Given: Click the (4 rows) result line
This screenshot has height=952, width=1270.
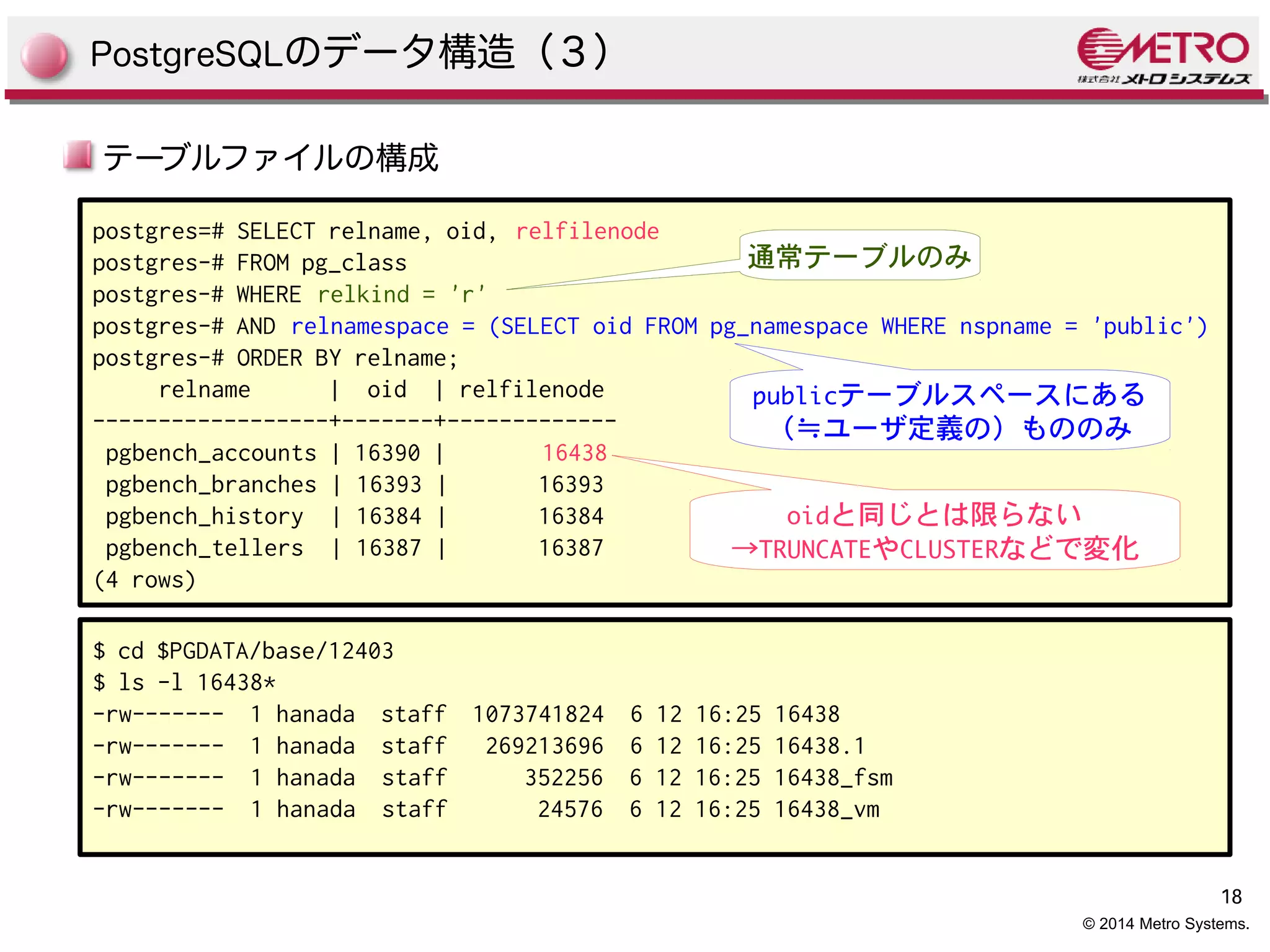Looking at the screenshot, I should pyautogui.click(x=144, y=580).
